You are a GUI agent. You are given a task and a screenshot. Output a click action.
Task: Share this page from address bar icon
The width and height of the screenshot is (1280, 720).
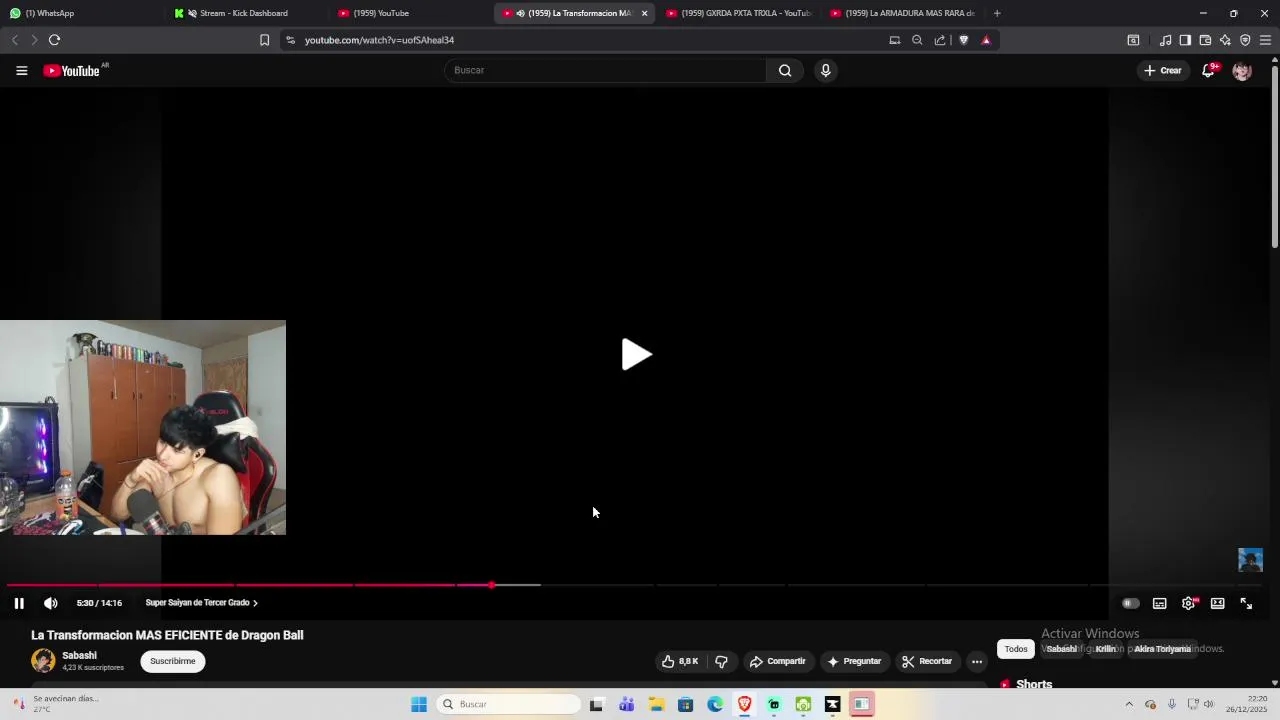tap(940, 40)
